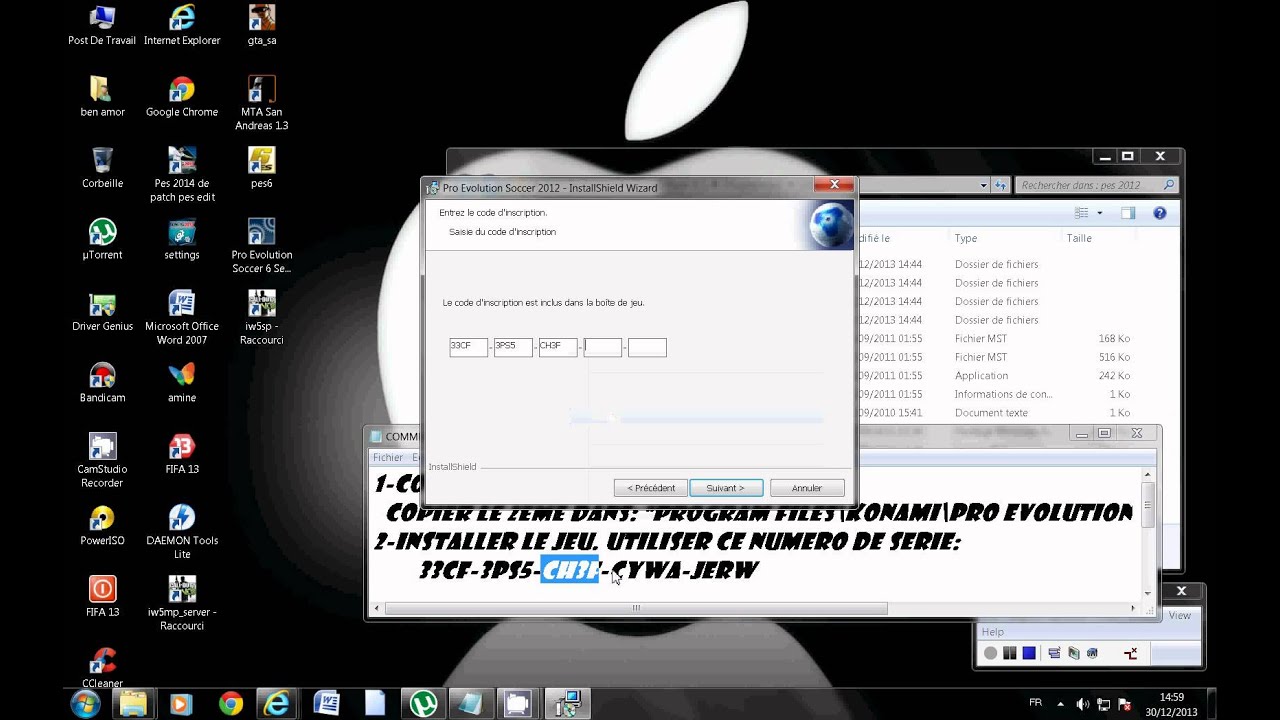Sort Explorer files by the Type column

pos(965,238)
